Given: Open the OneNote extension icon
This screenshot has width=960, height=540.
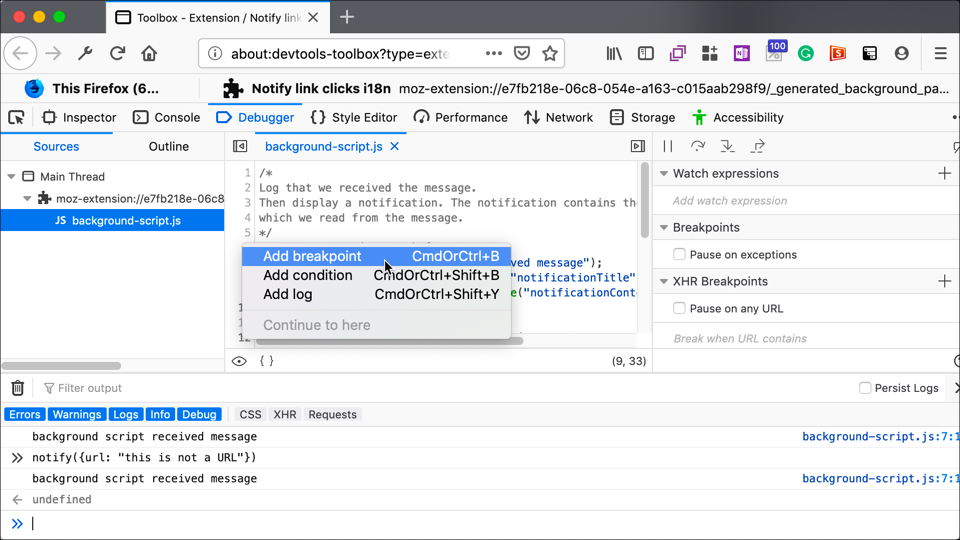Looking at the screenshot, I should point(741,53).
